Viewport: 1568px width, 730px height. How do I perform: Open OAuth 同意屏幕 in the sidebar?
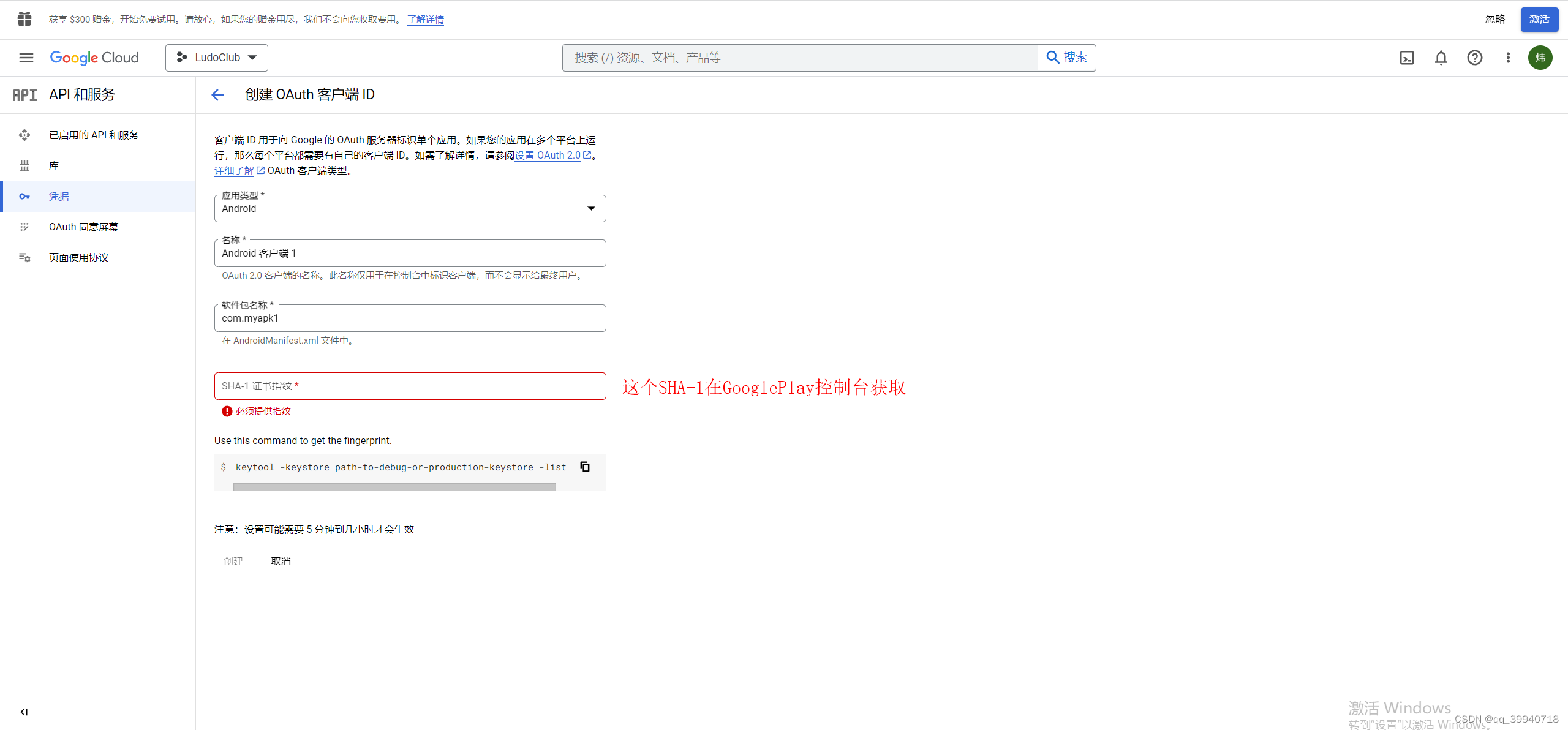click(83, 227)
